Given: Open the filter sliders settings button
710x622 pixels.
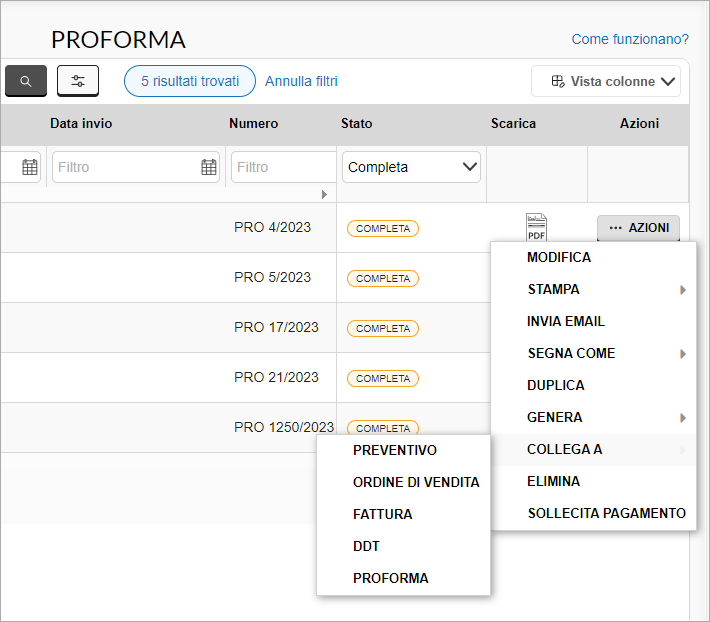Looking at the screenshot, I should tap(78, 81).
